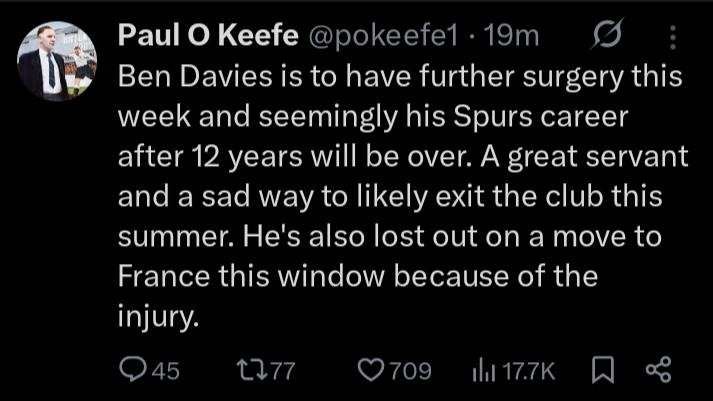Screen dimensions: 713x401
Task: Click the 709 likes count
Action: click(x=409, y=371)
